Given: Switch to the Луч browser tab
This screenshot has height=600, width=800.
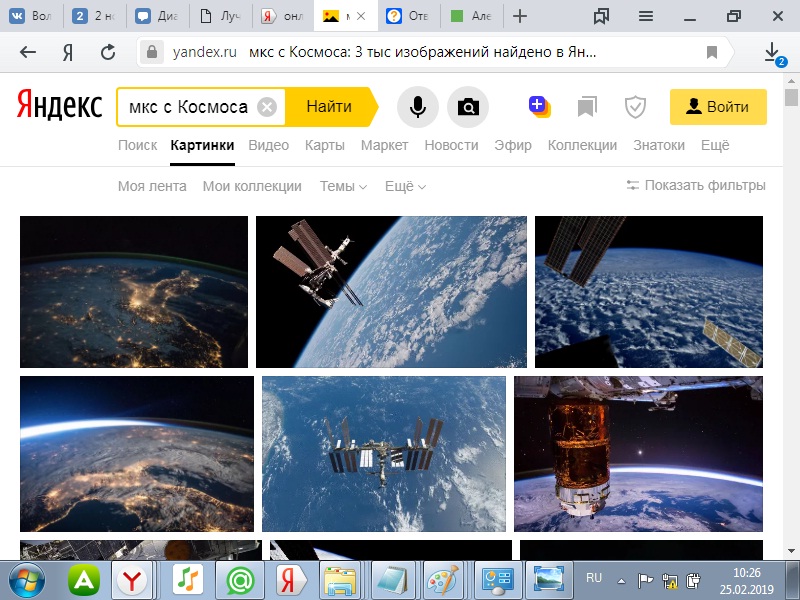Looking at the screenshot, I should pos(220,16).
